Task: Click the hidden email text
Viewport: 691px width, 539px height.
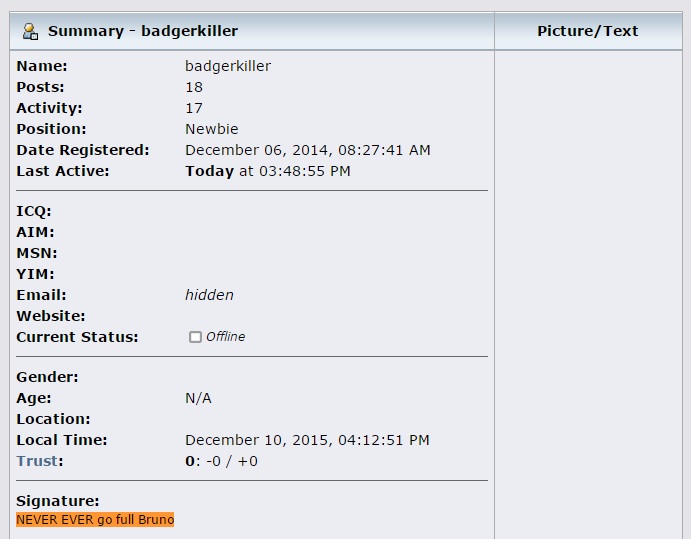Action: pyautogui.click(x=209, y=295)
